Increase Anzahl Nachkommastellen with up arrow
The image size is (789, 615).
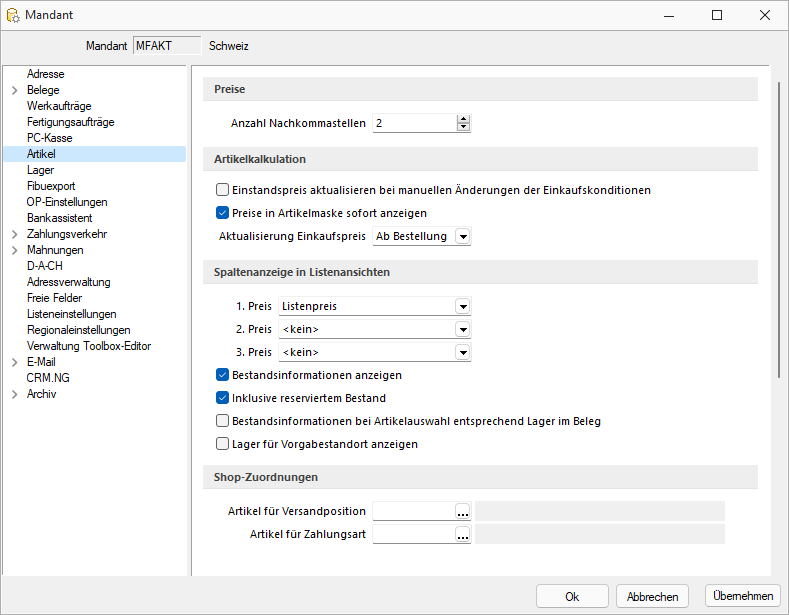[x=463, y=119]
